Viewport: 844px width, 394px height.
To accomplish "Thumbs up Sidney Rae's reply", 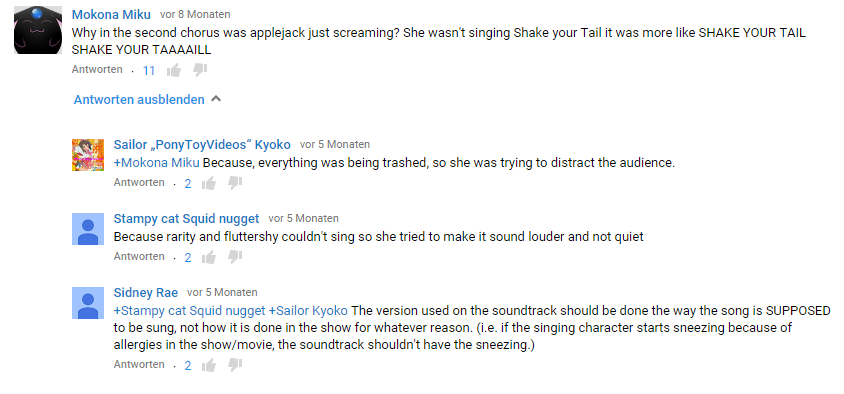I will pos(209,365).
